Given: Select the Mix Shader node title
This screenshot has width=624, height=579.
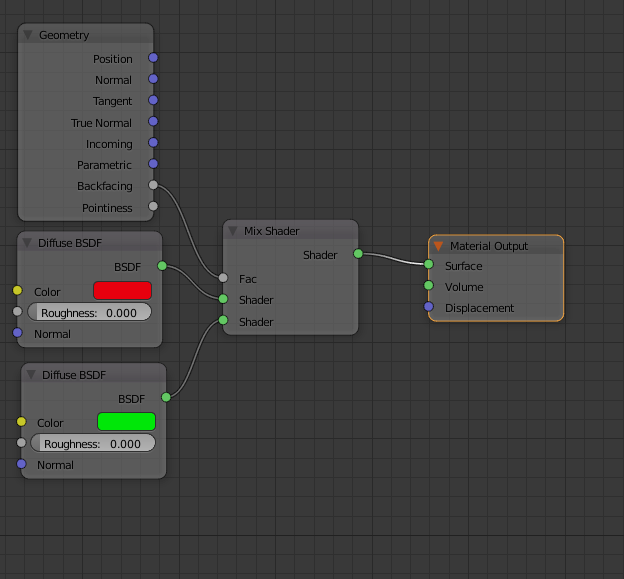Looking at the screenshot, I should (x=272, y=231).
